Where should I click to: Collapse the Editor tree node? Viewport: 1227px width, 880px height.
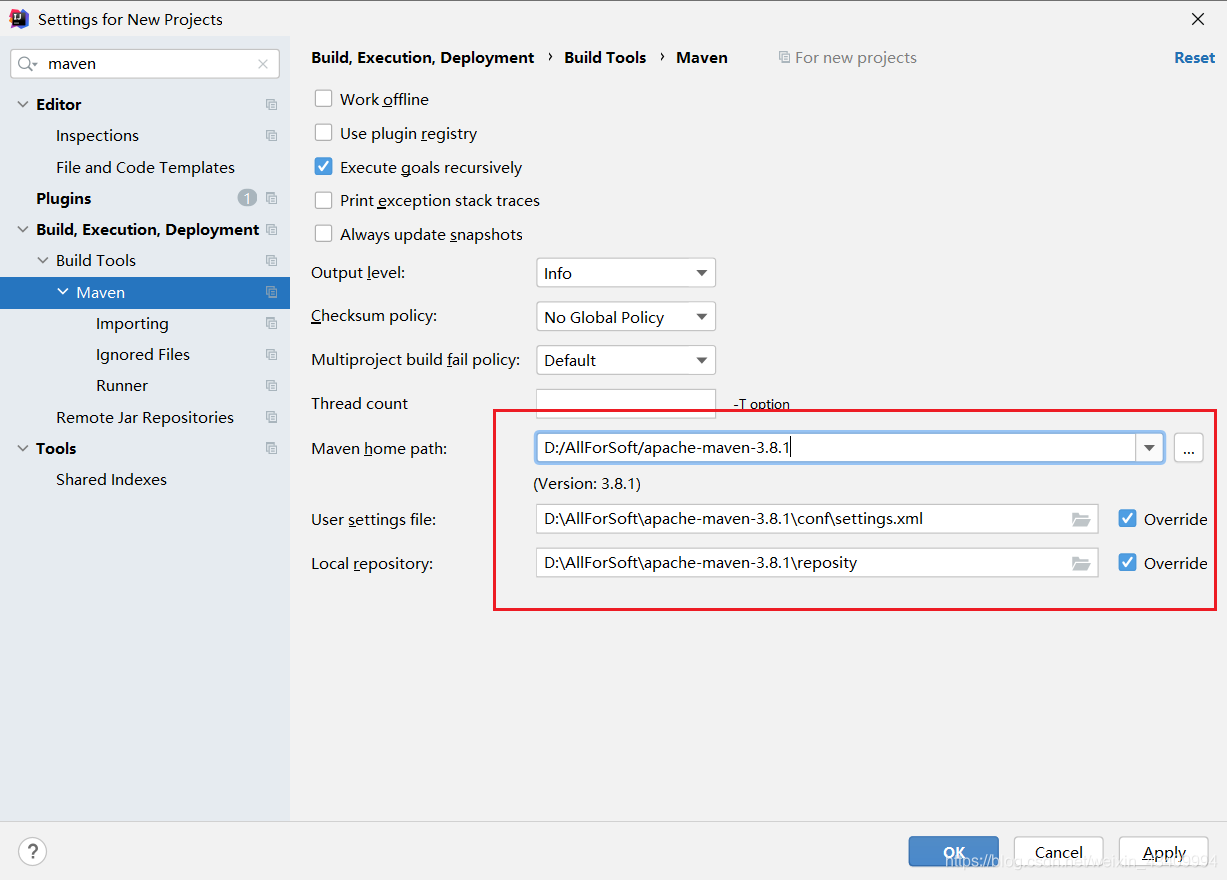23,104
